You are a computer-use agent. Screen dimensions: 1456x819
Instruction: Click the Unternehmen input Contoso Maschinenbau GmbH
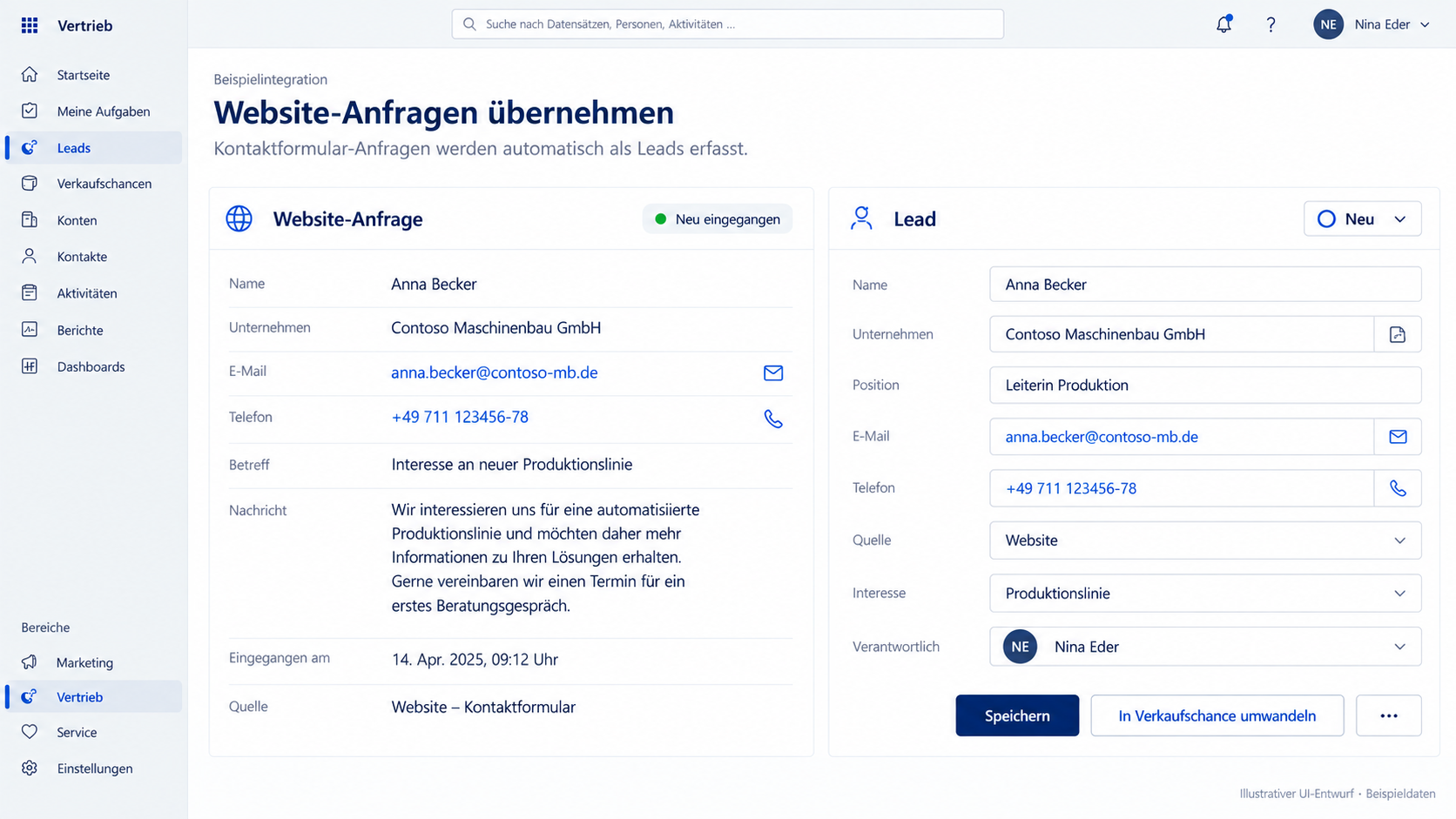coord(1182,334)
